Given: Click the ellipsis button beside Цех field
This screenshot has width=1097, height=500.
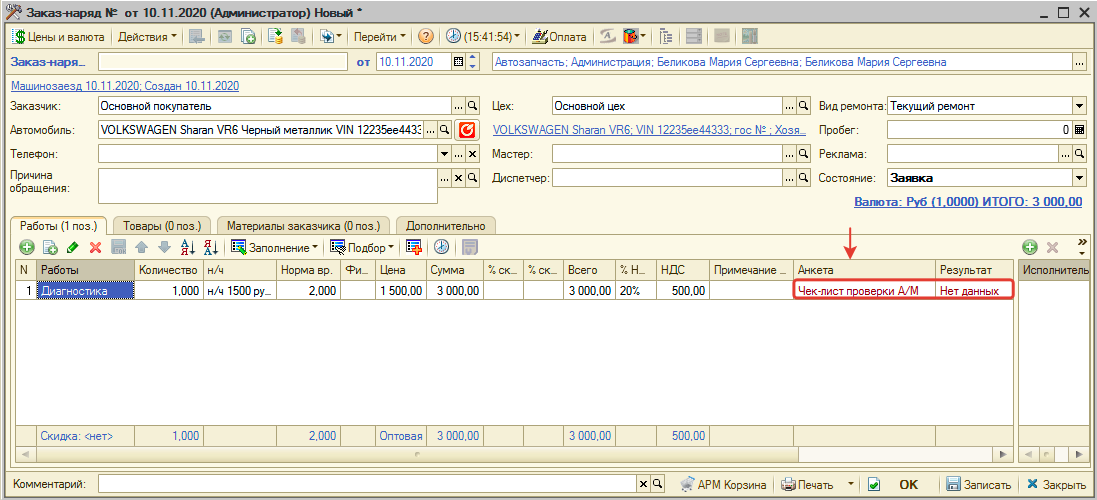Looking at the screenshot, I should (x=788, y=106).
